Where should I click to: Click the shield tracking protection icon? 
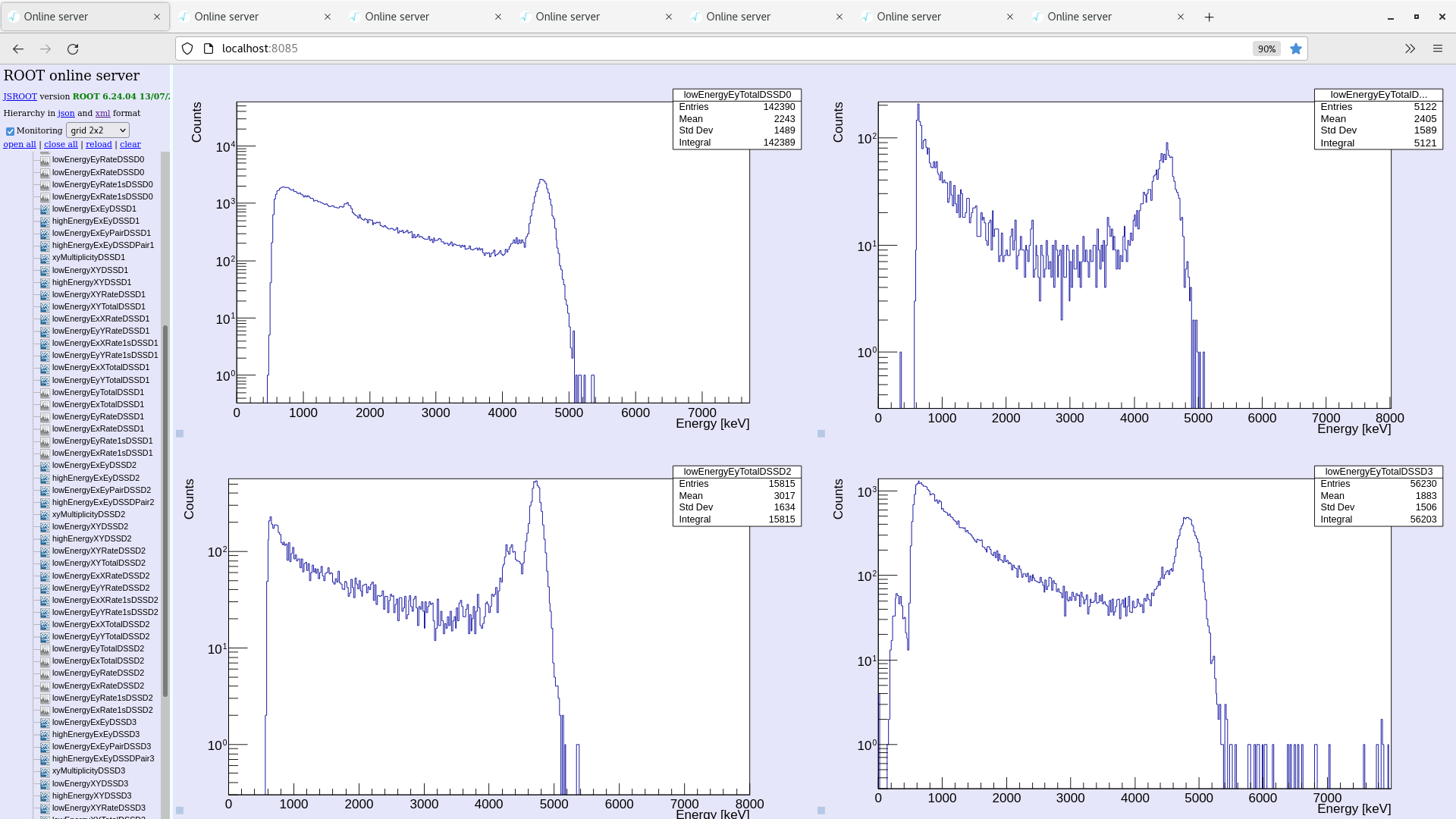(x=187, y=49)
